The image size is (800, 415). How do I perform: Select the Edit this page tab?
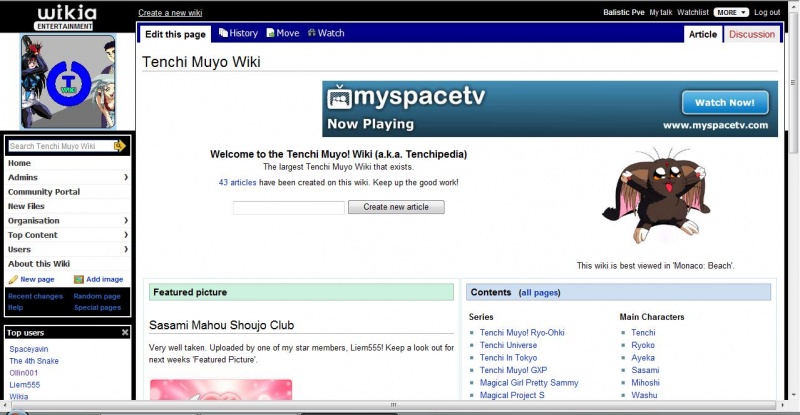tap(175, 34)
